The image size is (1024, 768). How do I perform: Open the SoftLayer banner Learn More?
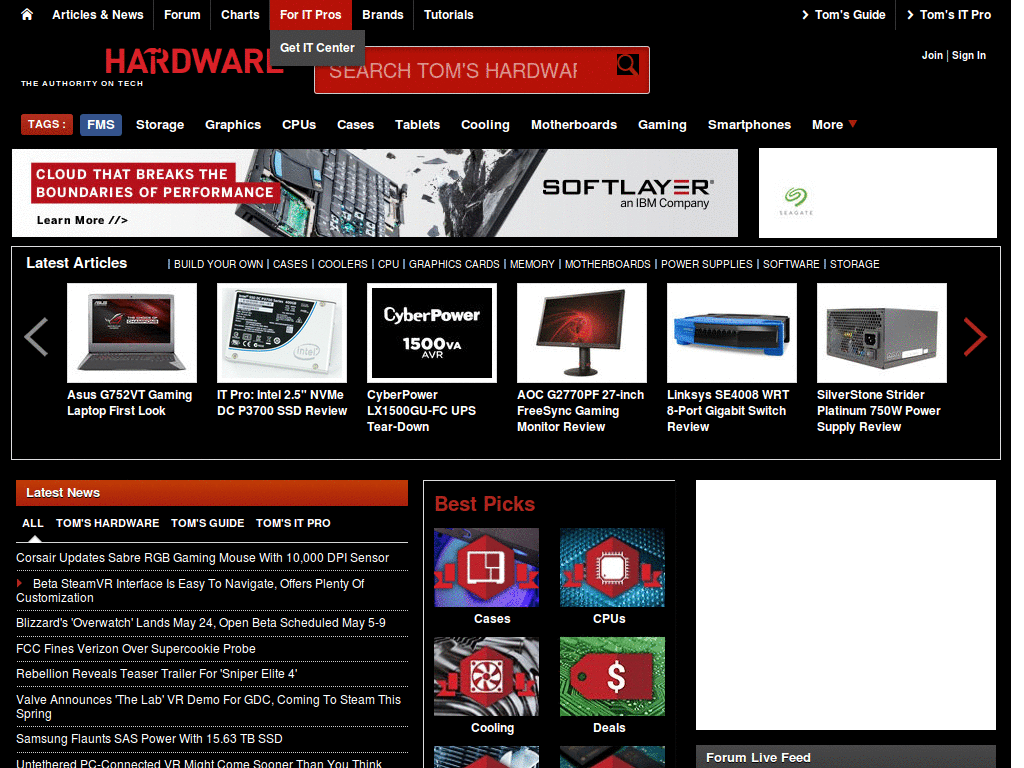pos(82,220)
